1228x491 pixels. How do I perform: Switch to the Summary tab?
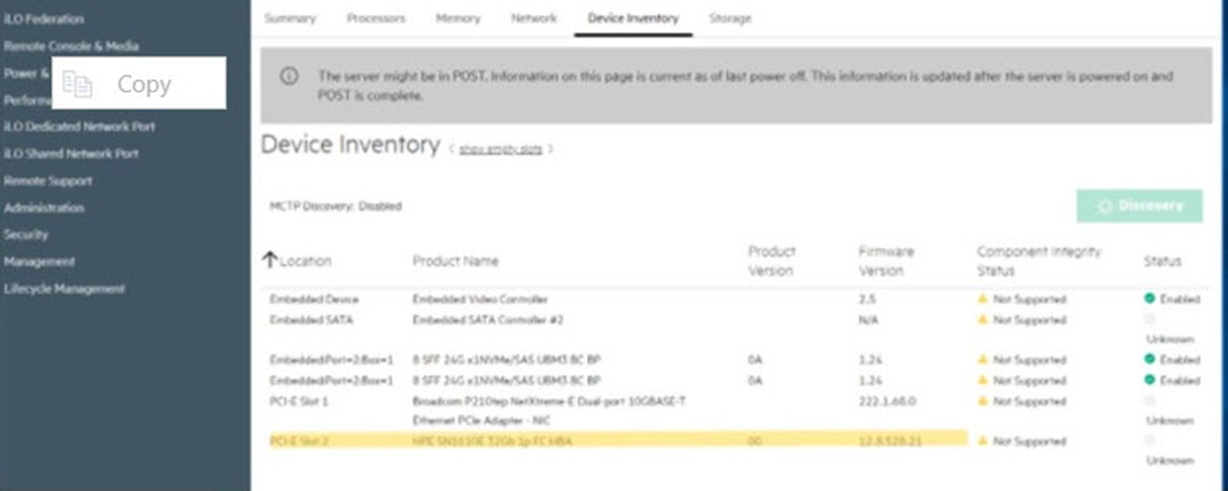289,18
